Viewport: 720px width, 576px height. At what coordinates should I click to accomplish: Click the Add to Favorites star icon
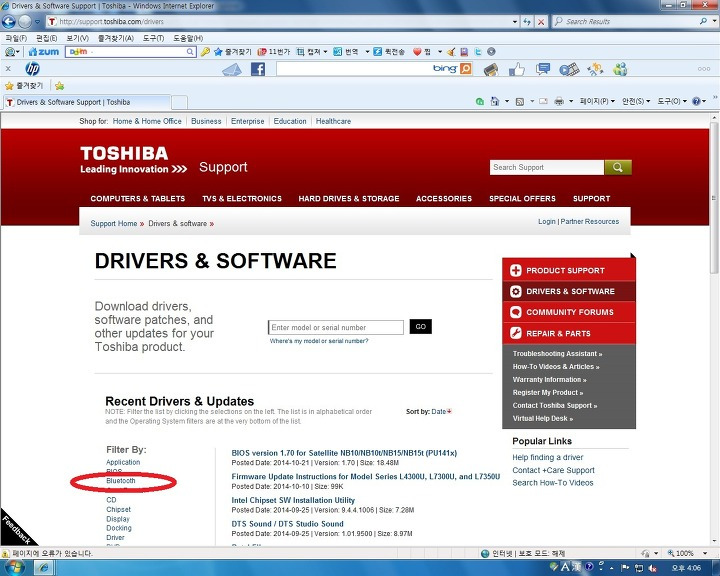click(x=59, y=86)
